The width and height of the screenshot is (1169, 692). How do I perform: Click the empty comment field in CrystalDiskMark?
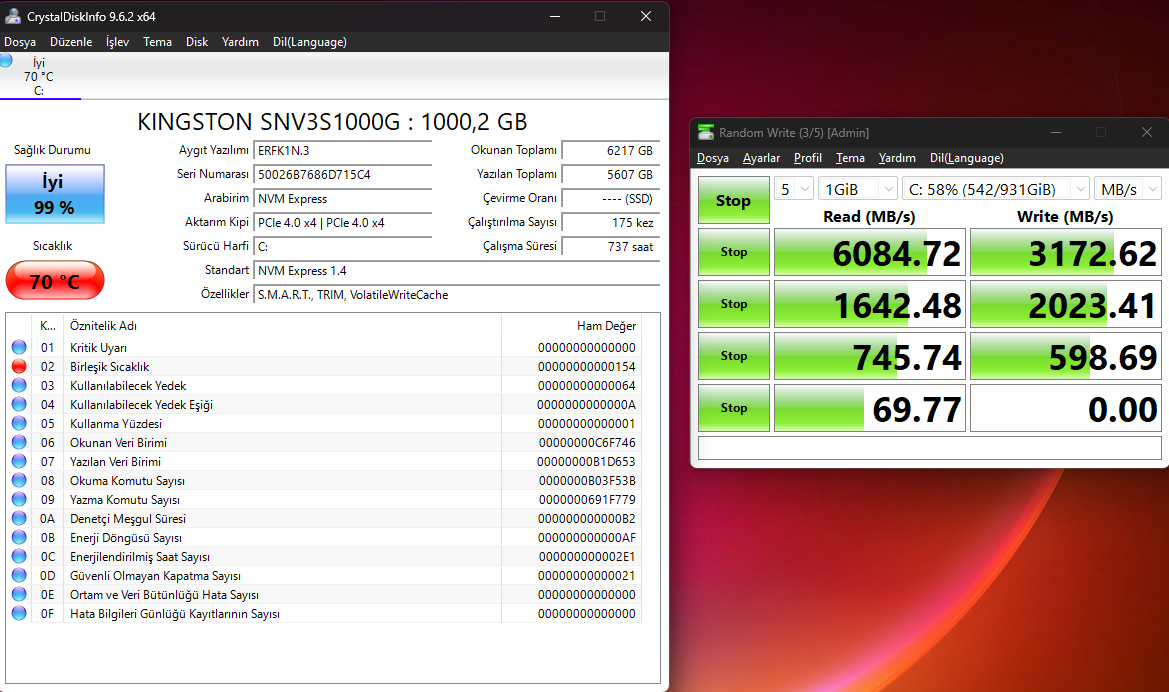930,447
